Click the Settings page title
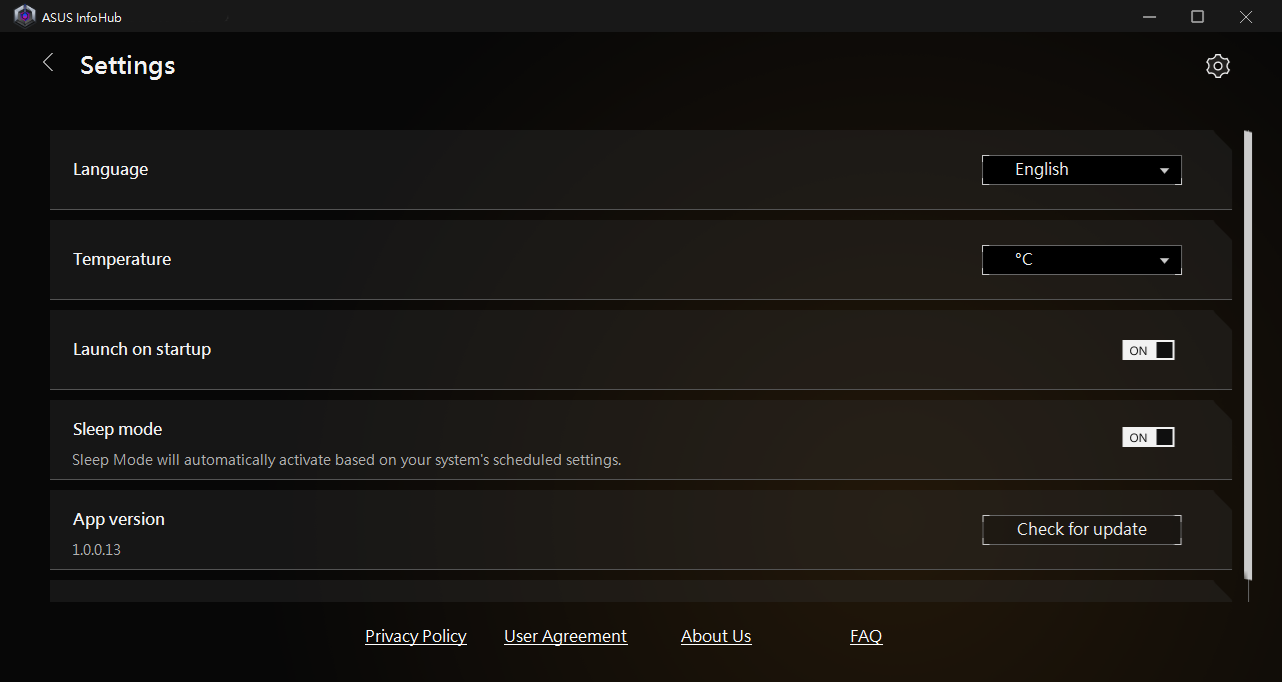Viewport: 1282px width, 682px height. click(127, 65)
